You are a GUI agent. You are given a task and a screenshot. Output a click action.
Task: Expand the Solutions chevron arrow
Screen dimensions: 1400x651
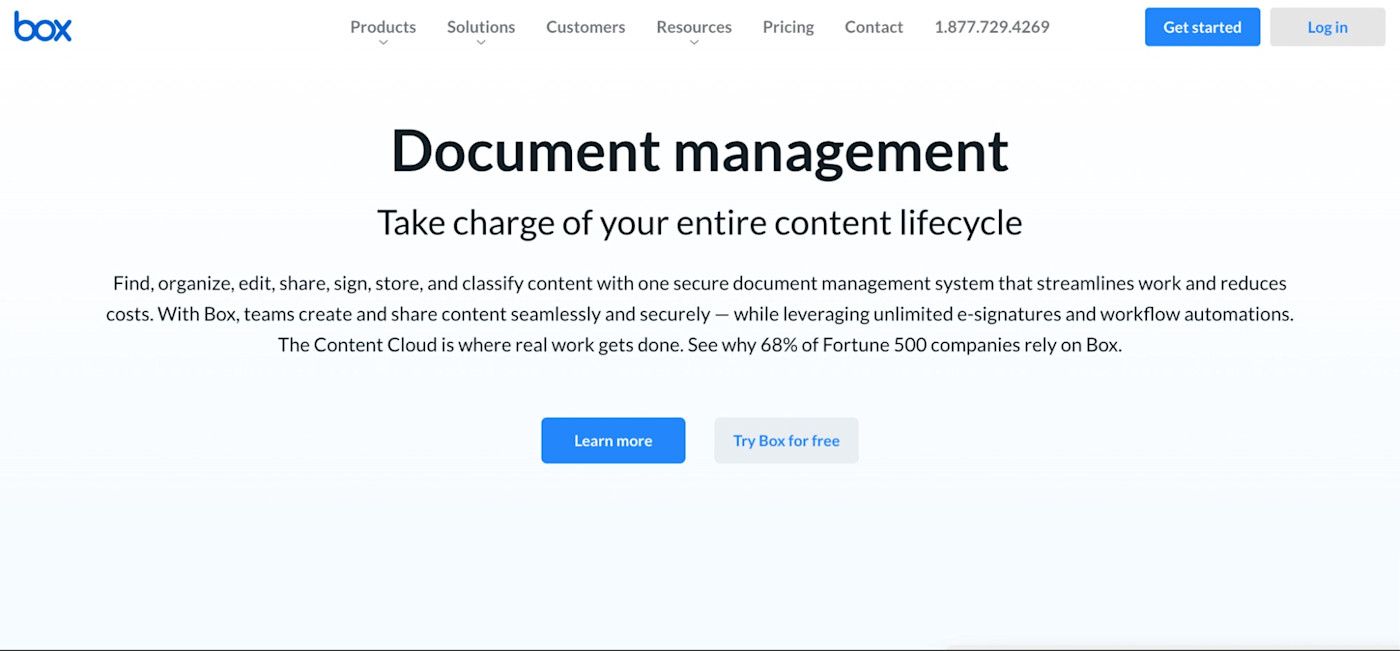pyautogui.click(x=481, y=43)
